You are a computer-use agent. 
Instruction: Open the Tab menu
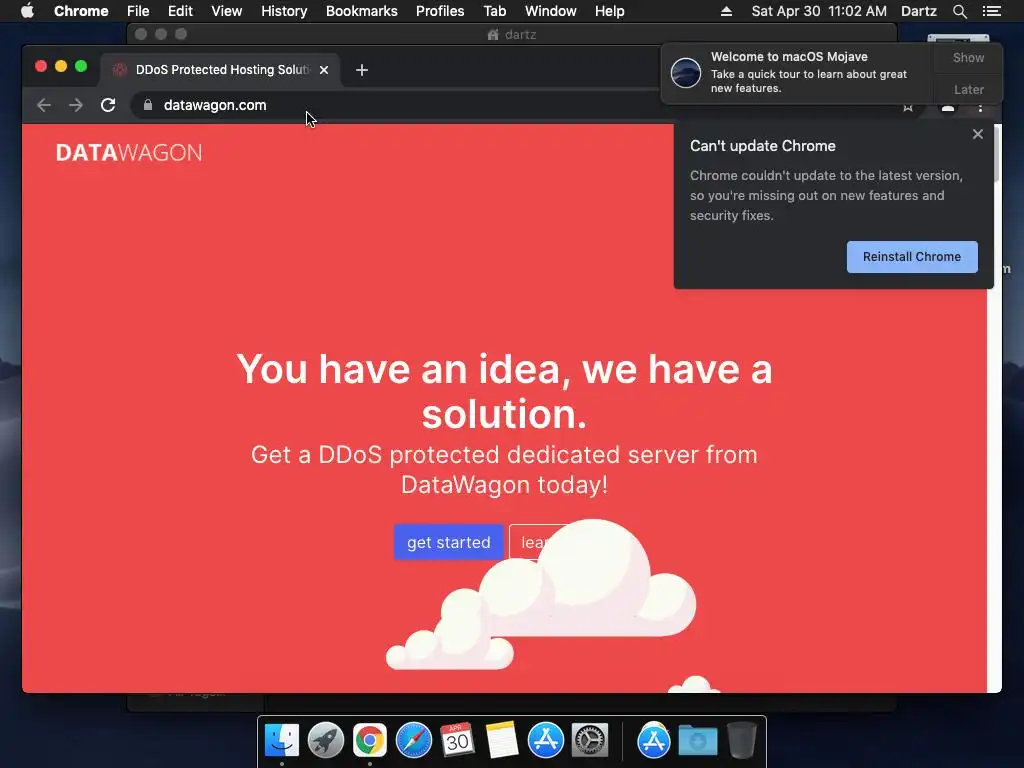click(494, 11)
